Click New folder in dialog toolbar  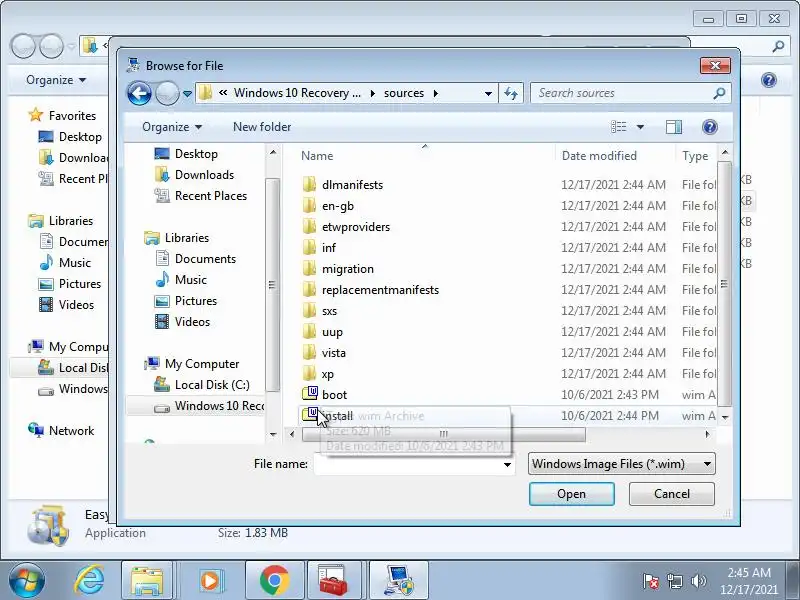coord(262,127)
